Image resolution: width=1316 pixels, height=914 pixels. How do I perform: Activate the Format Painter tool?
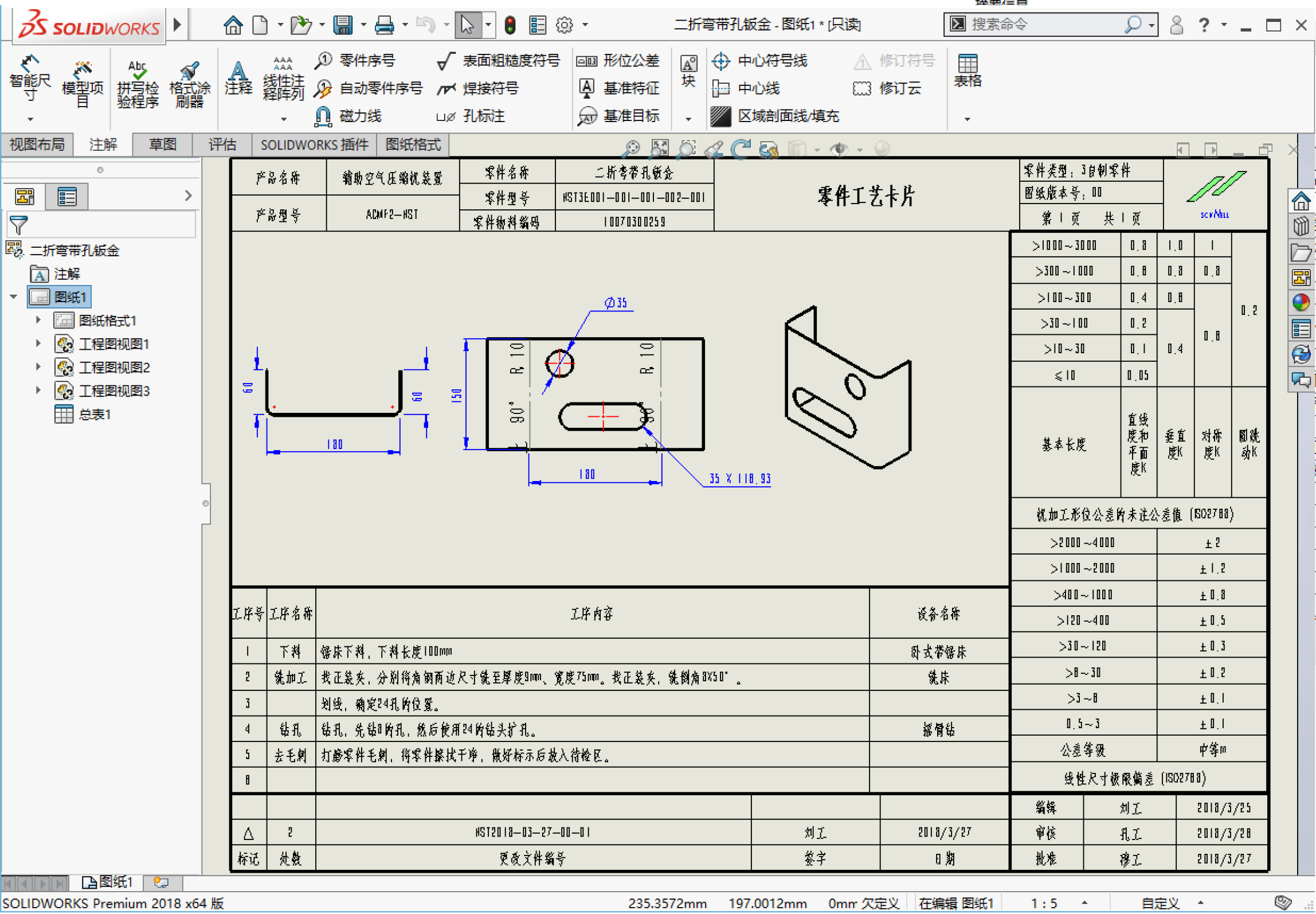(x=190, y=84)
